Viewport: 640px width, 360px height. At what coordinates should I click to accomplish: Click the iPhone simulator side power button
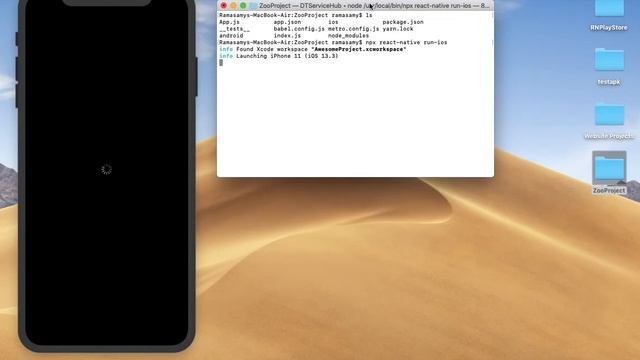pos(196,76)
